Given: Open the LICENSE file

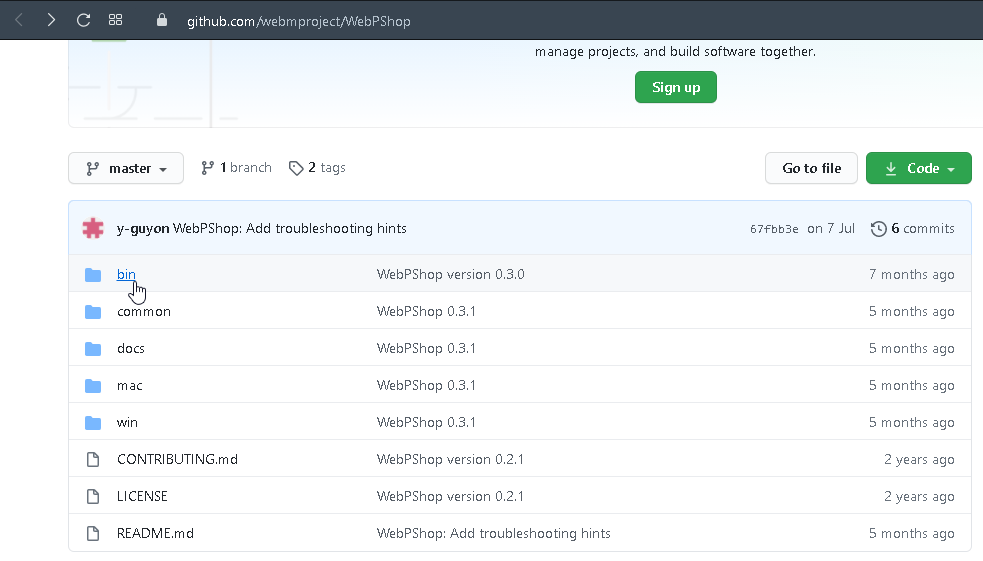Looking at the screenshot, I should point(142,496).
